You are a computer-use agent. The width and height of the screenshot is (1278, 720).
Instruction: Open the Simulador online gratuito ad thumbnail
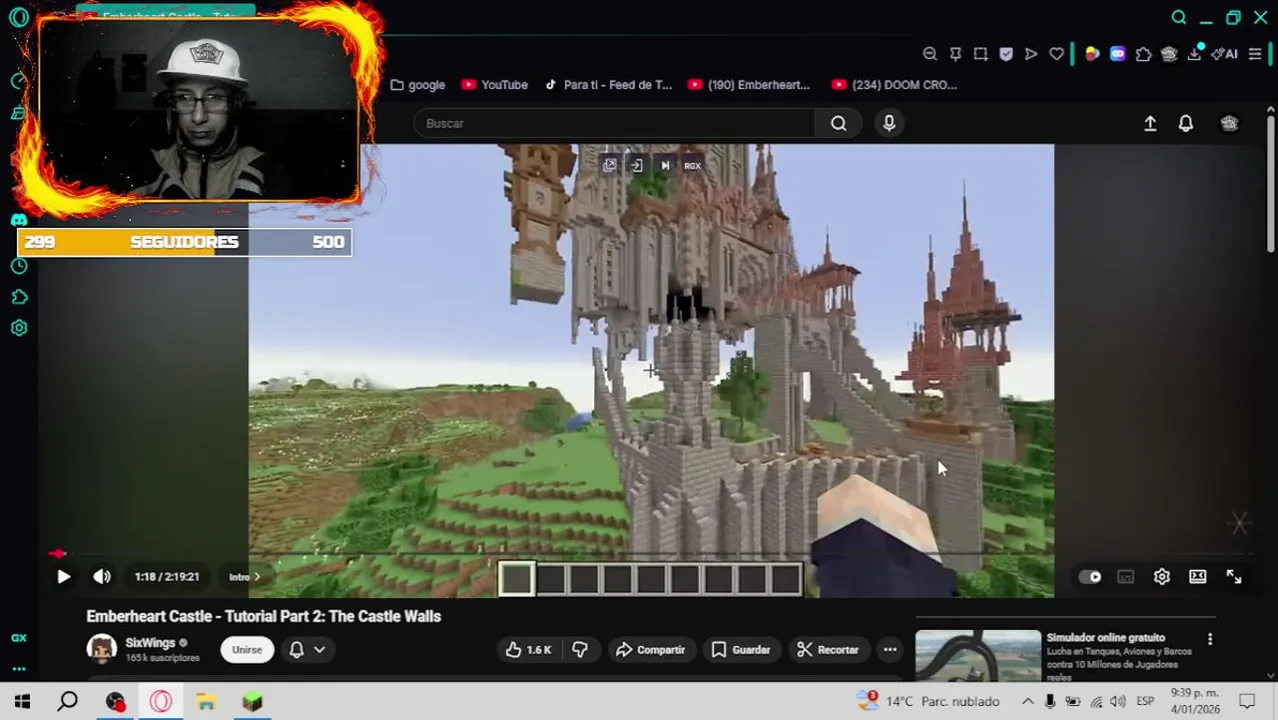[978, 656]
